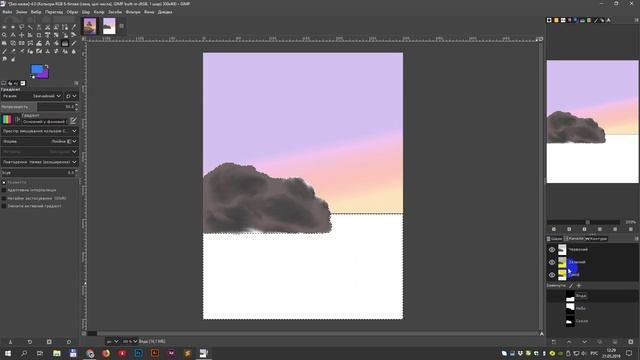
Task: Open Шар menu
Action: (x=86, y=12)
